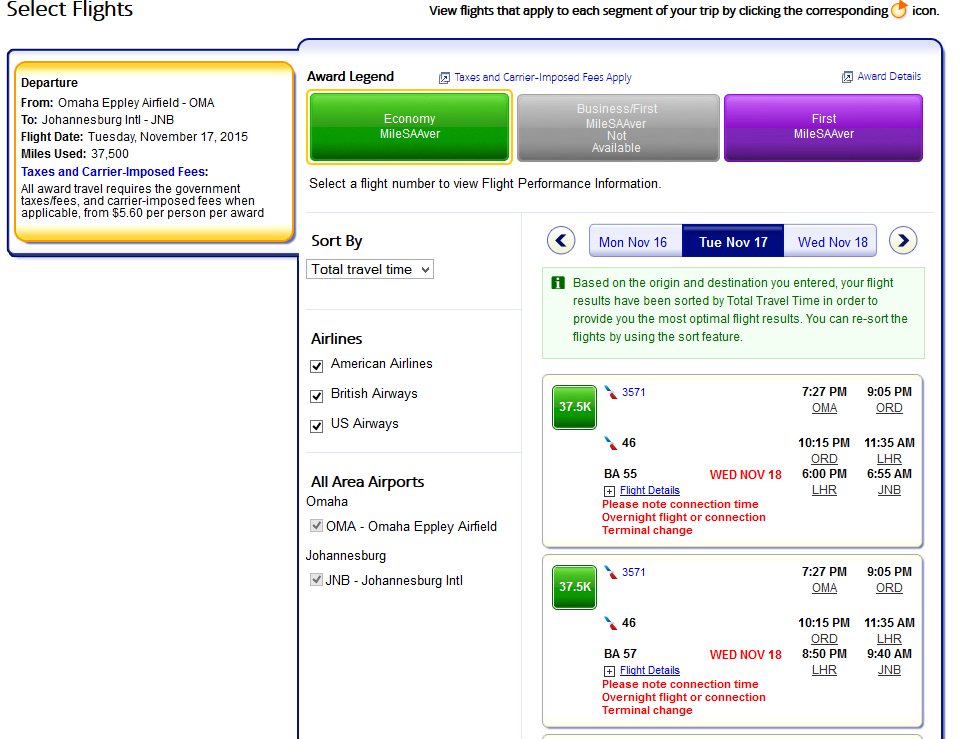The width and height of the screenshot is (968, 739).
Task: Open the Sort By dropdown
Action: click(x=370, y=269)
